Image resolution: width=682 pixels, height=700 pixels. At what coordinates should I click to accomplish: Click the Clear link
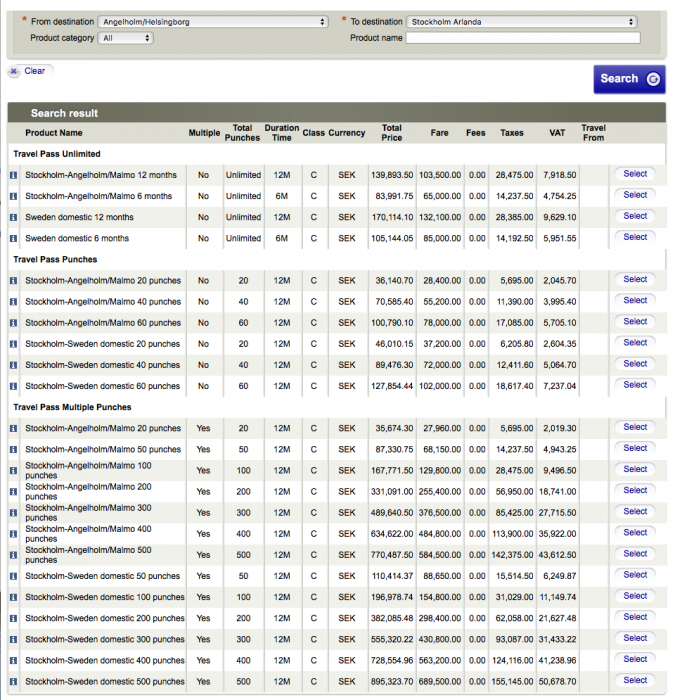[35, 71]
